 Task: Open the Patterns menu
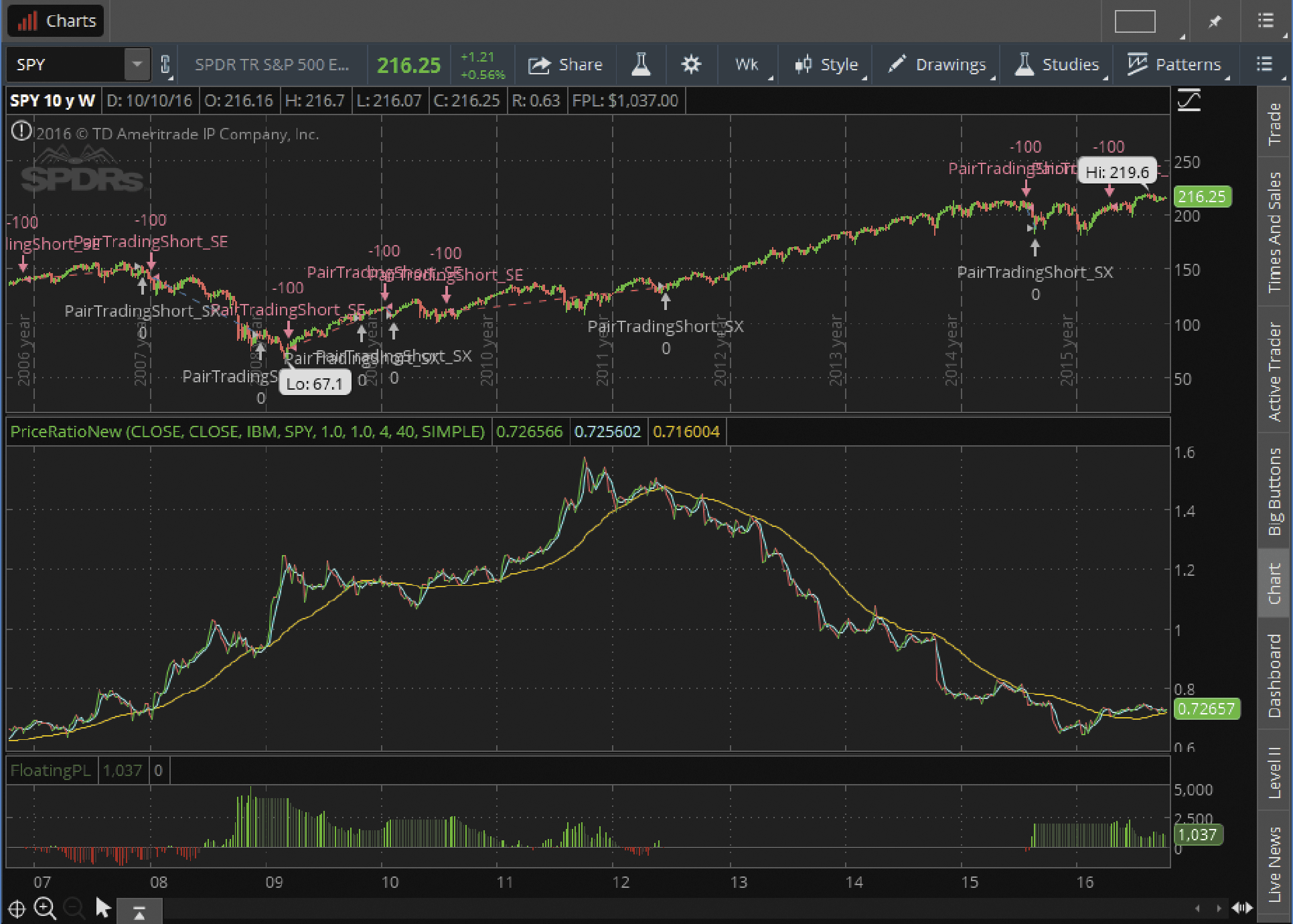tap(1175, 64)
